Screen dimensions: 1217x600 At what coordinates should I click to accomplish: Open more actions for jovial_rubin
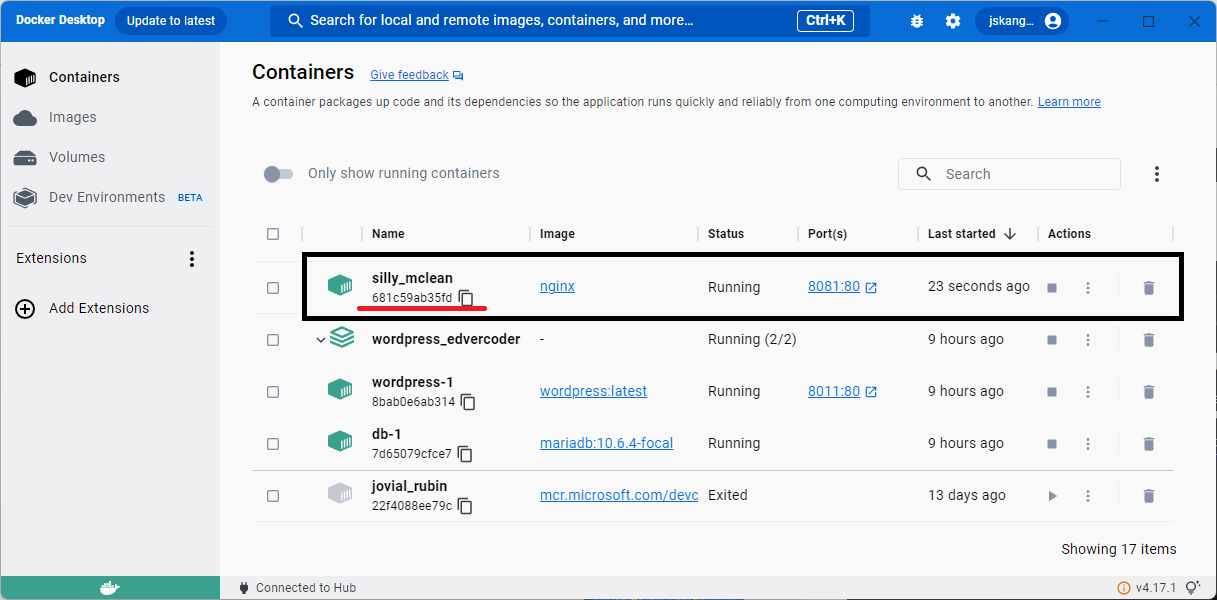(1088, 496)
